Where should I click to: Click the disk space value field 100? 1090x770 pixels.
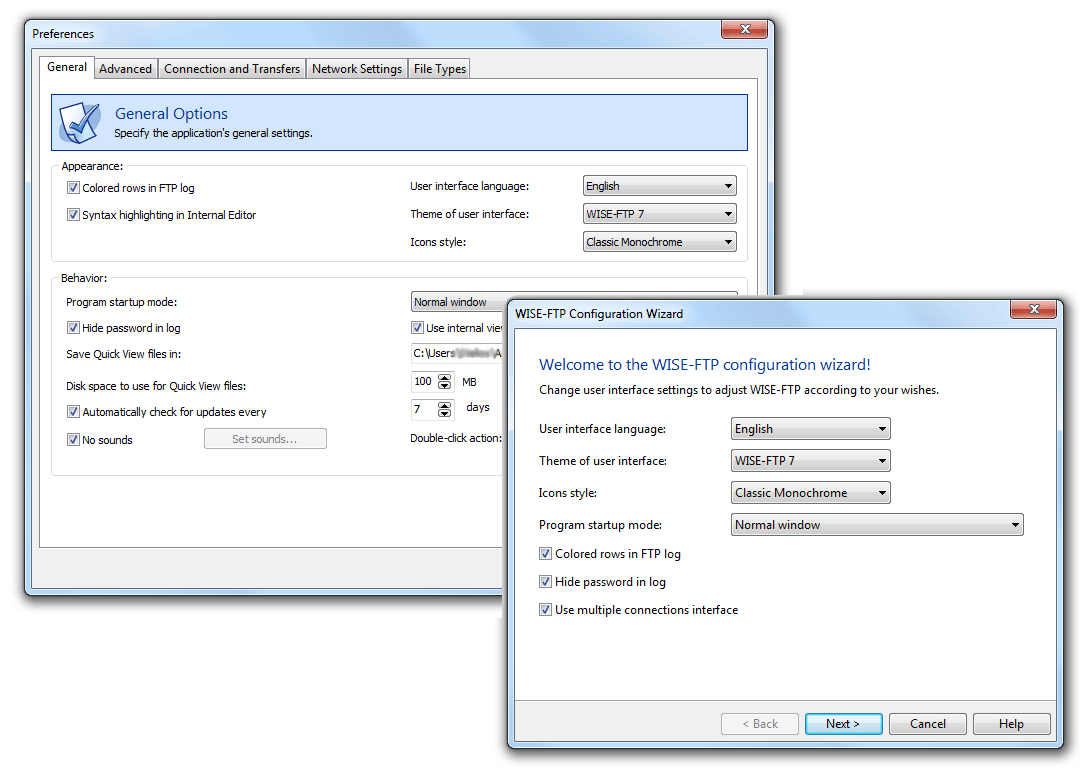click(423, 382)
